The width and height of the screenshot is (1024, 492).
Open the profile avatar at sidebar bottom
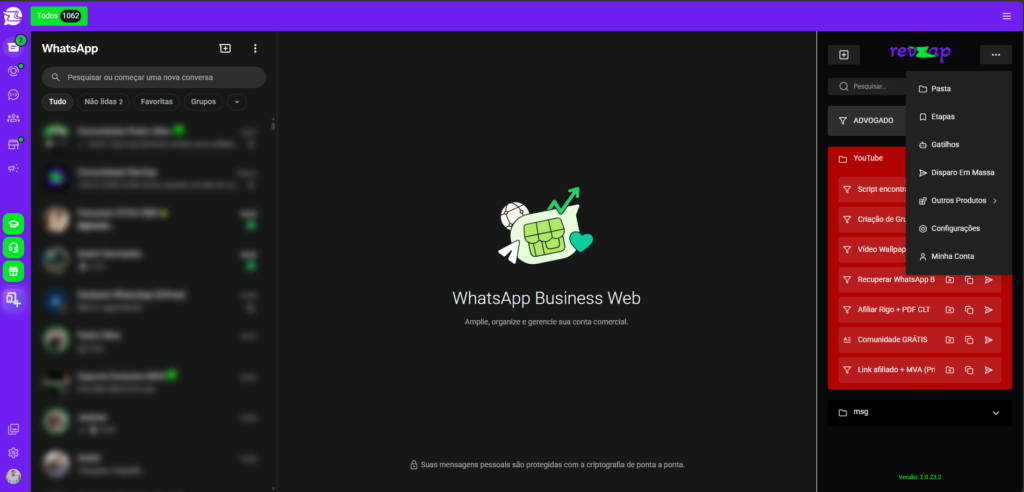point(14,476)
